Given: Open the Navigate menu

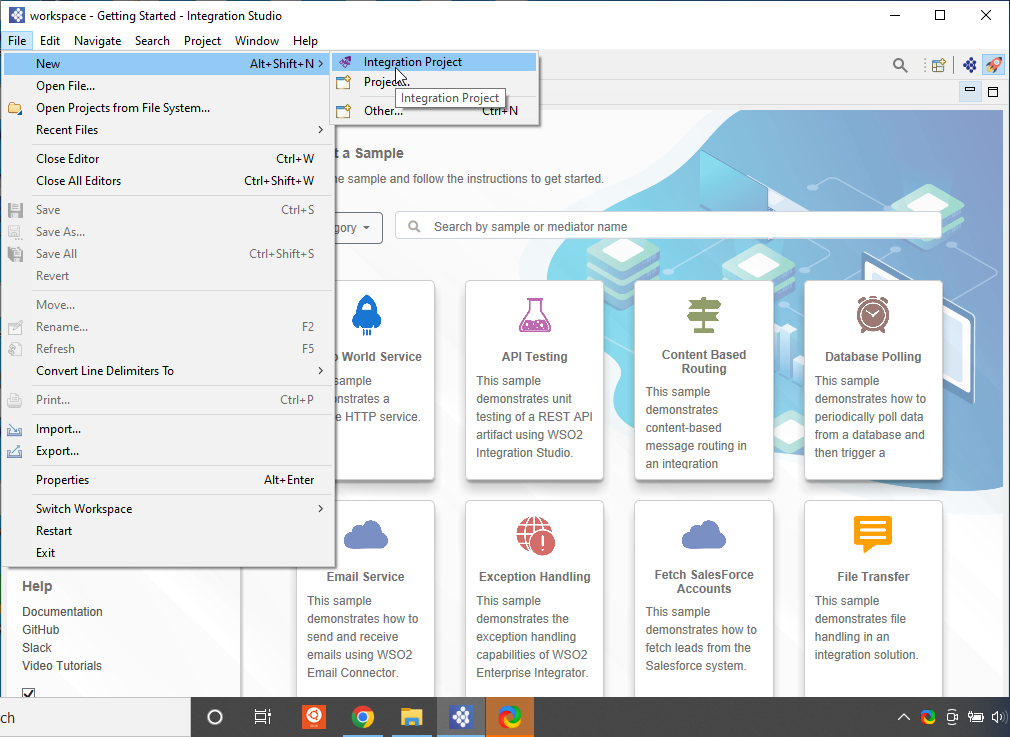Looking at the screenshot, I should 97,41.
